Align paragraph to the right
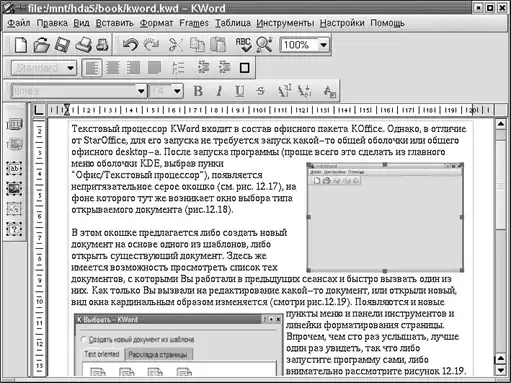 coord(133,68)
